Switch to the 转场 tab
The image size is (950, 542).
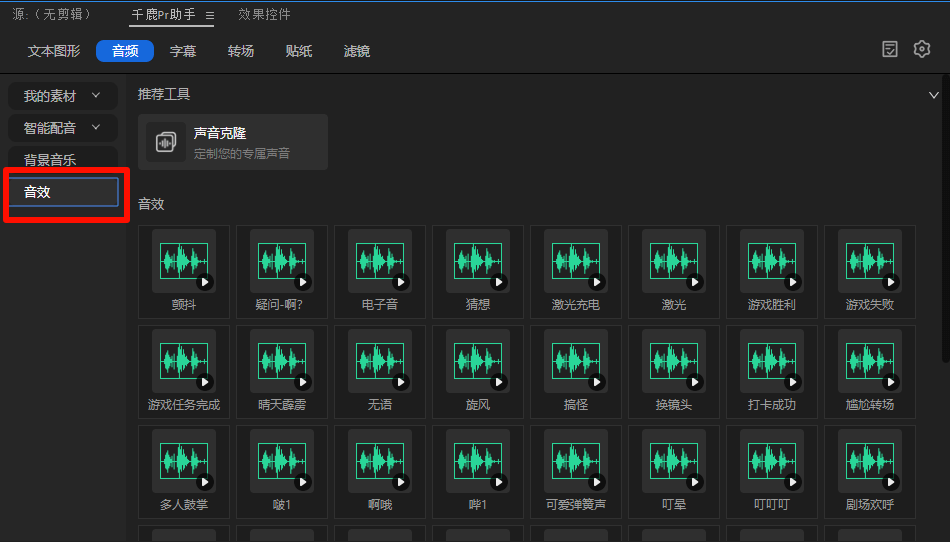click(241, 51)
